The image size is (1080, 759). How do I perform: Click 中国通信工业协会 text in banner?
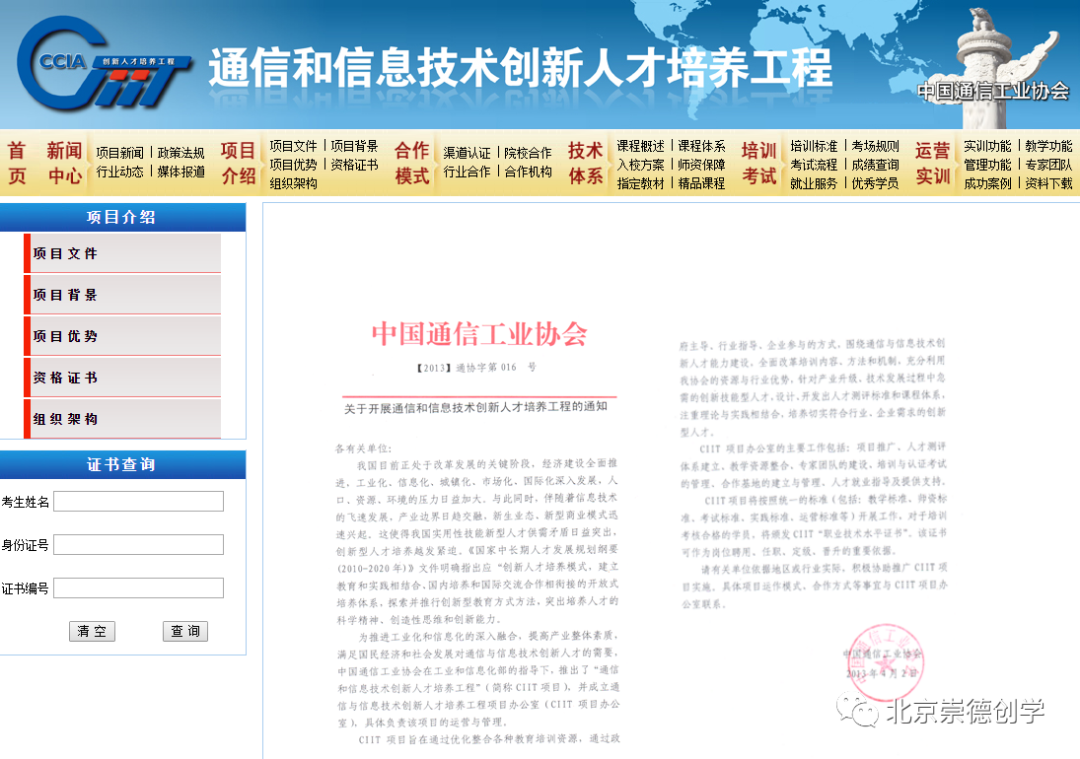[993, 90]
